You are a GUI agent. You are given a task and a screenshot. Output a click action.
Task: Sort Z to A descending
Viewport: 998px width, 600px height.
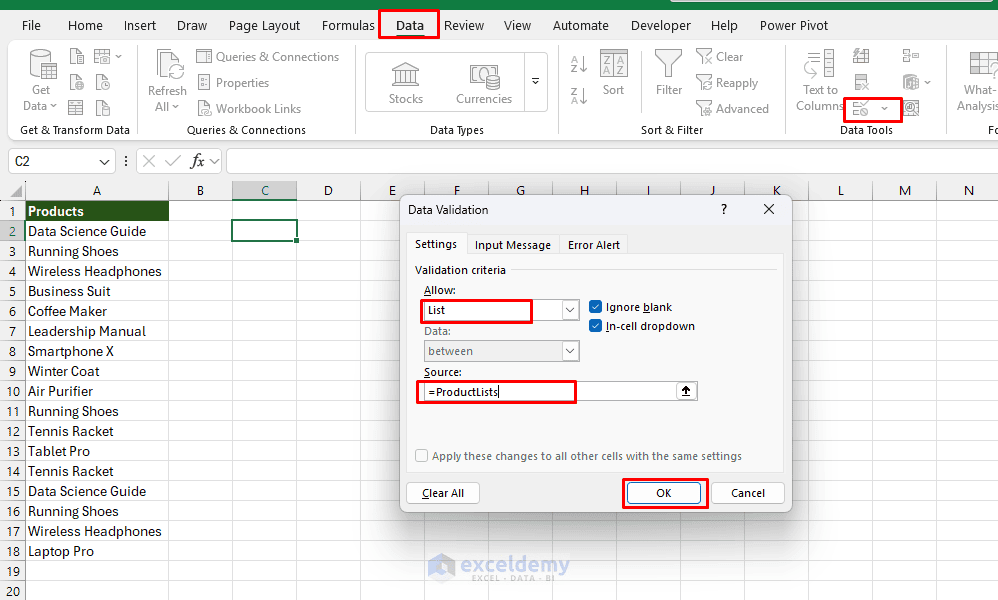579,96
